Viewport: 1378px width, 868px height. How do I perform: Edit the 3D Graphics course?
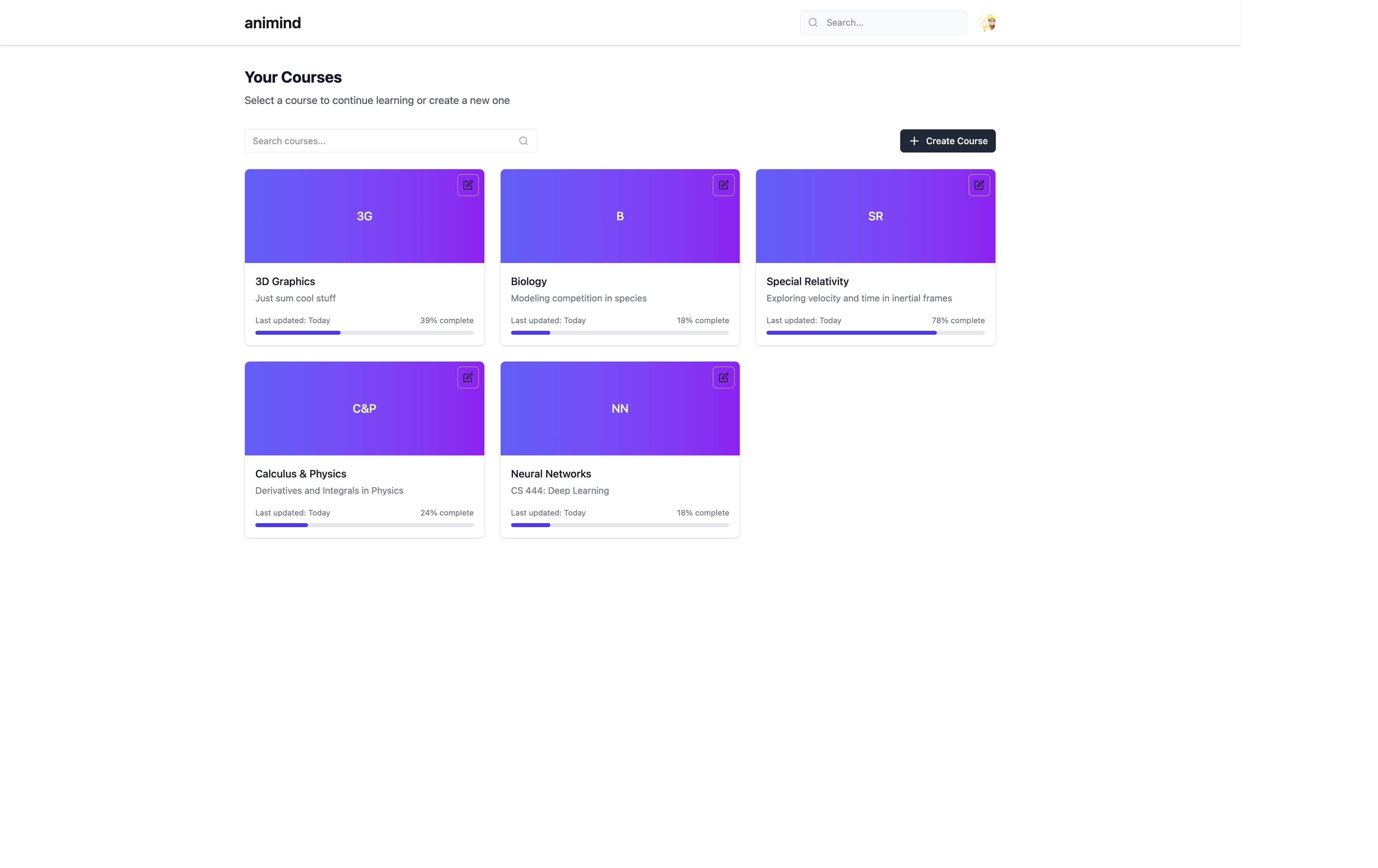coord(468,185)
